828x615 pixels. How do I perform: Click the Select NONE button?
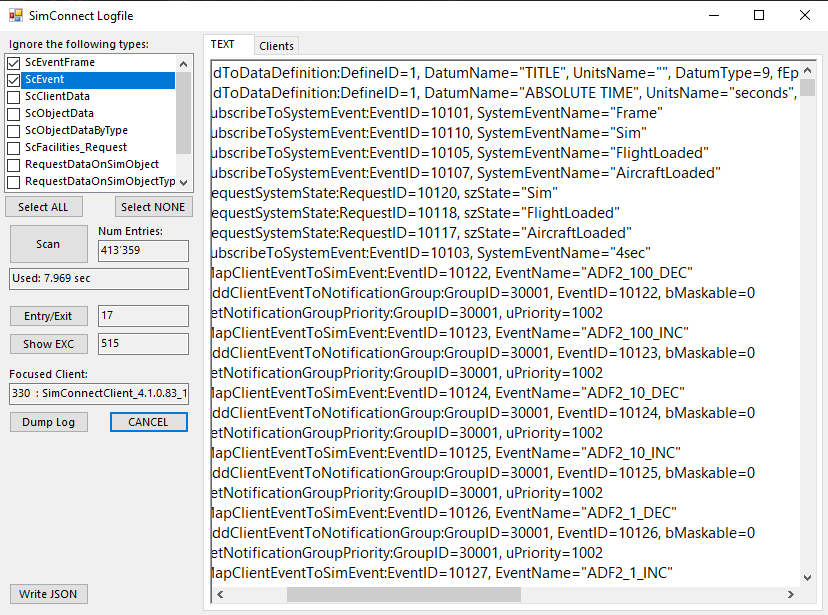(x=153, y=207)
